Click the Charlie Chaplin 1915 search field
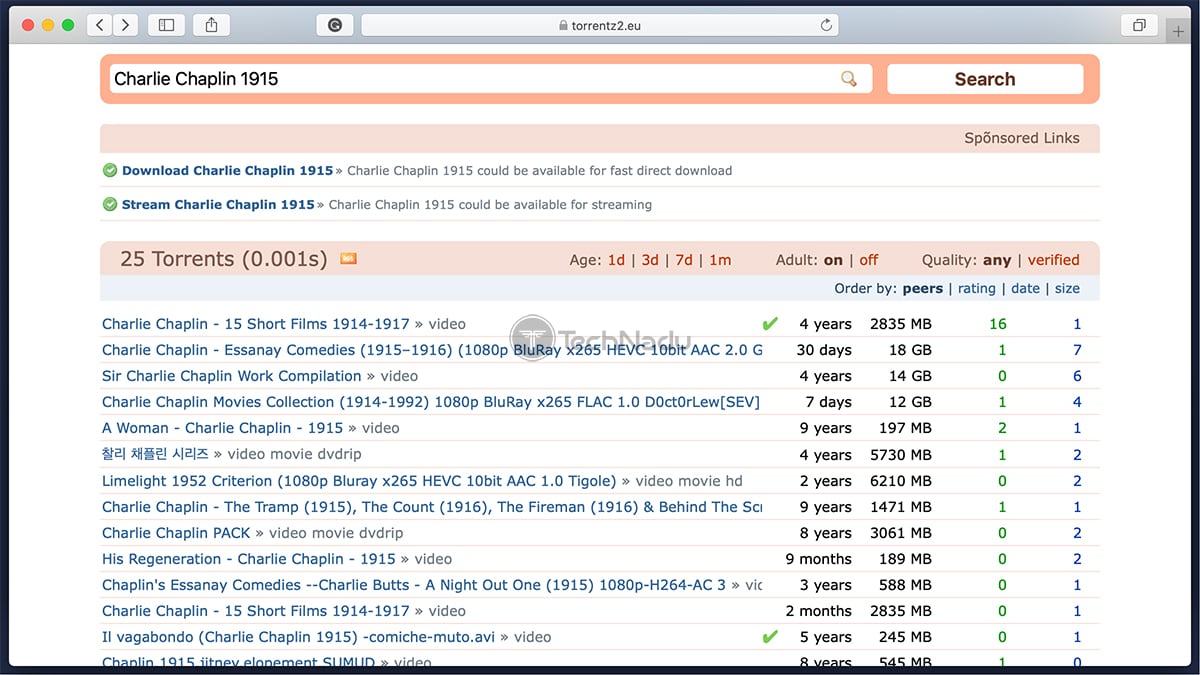Image resolution: width=1200 pixels, height=675 pixels. tap(470, 79)
